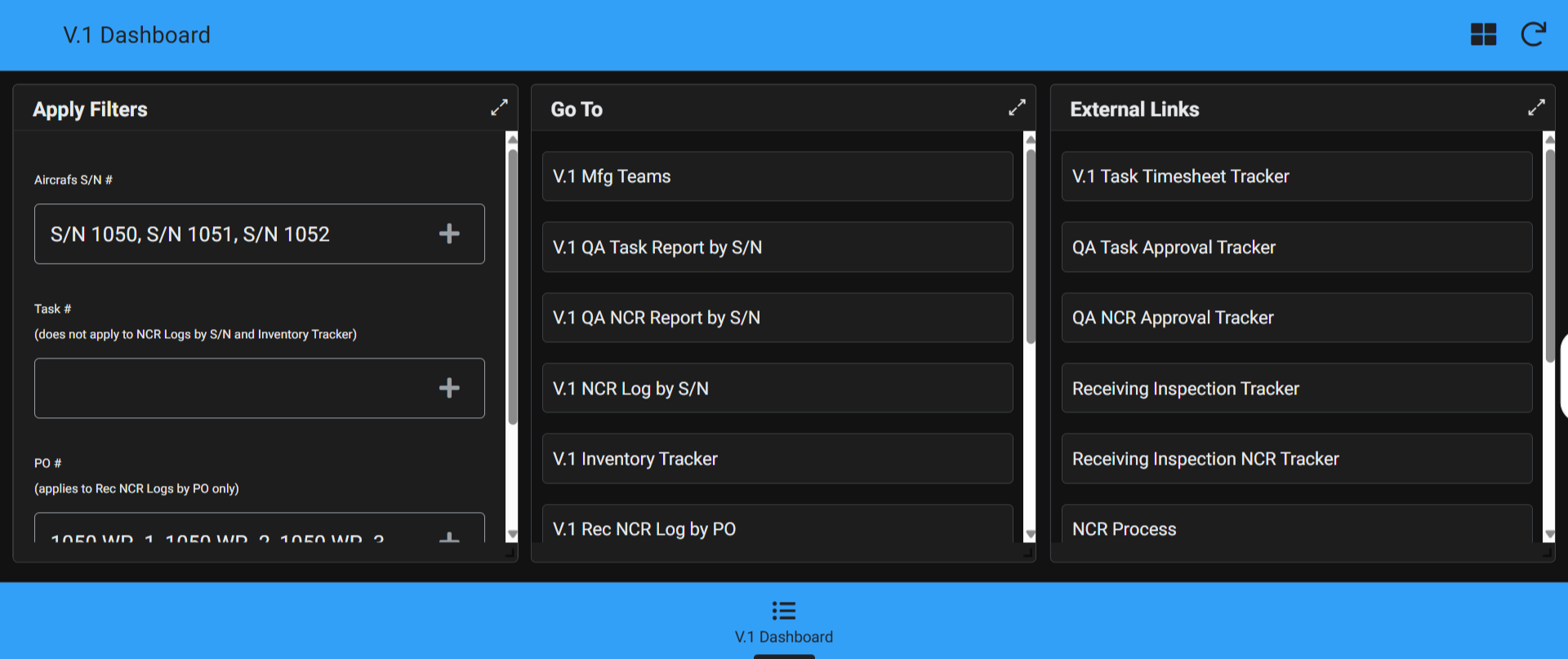Open V.1 NCR Log by S/N
Screen dimensions: 1568x659
777,388
